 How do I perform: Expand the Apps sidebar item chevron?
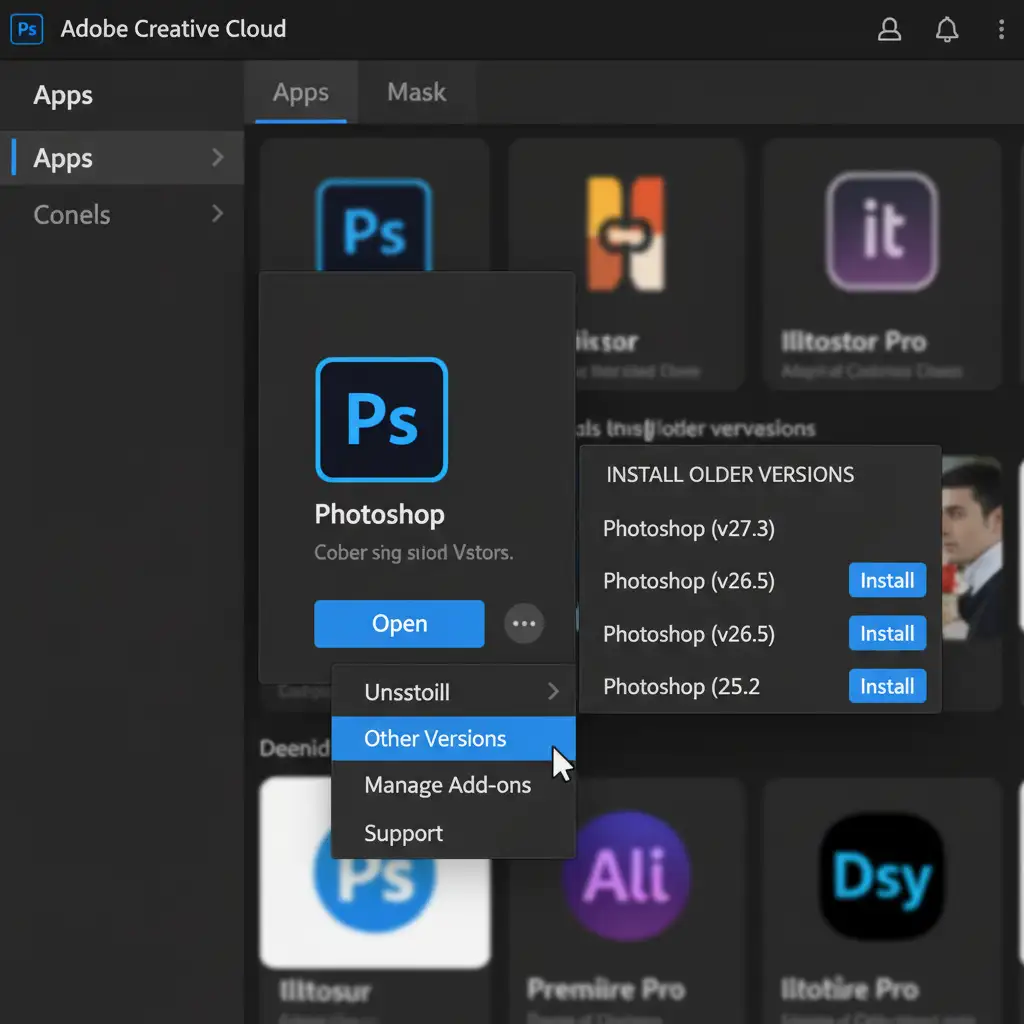217,157
